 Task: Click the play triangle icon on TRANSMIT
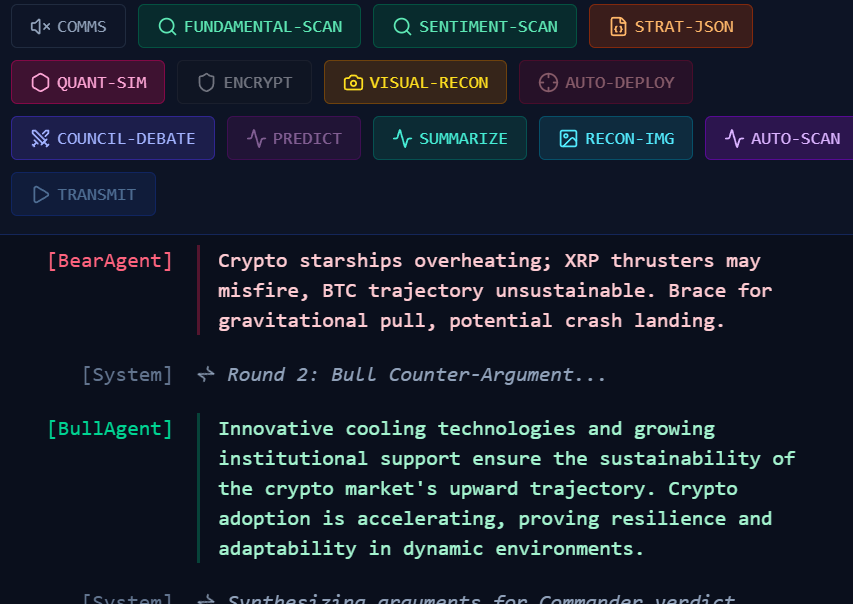pyautogui.click(x=41, y=195)
